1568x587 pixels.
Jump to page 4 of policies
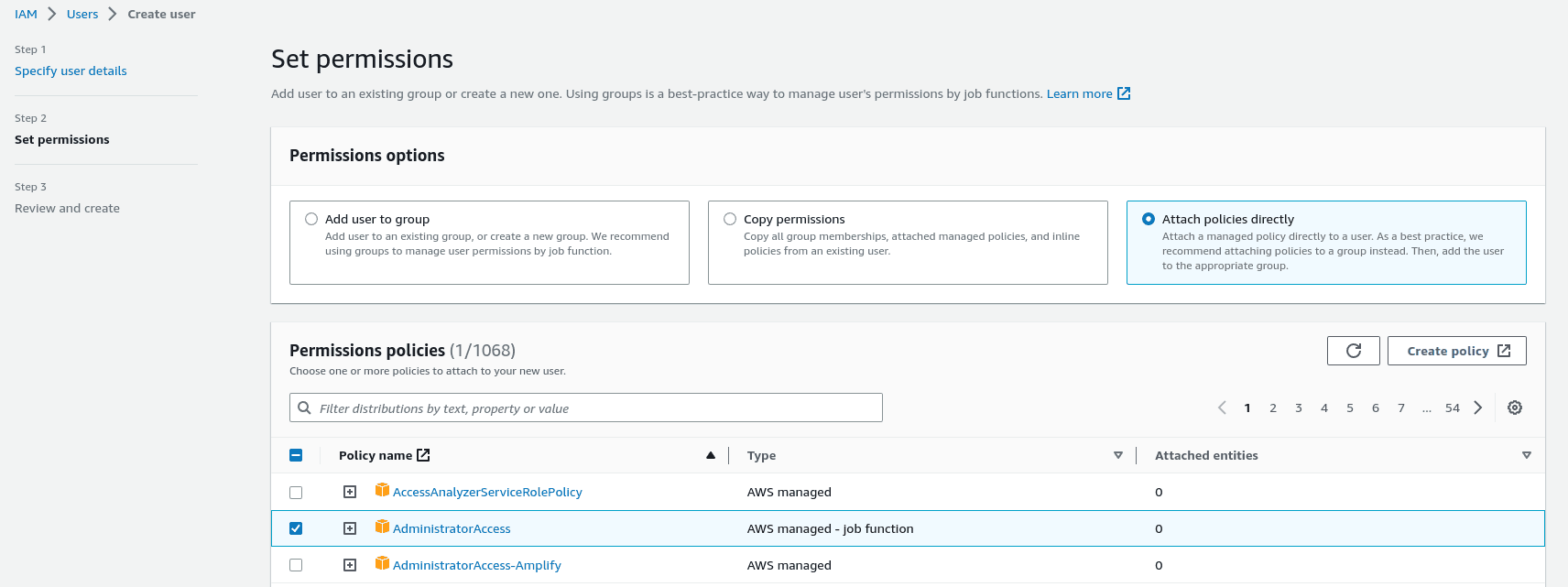pyautogui.click(x=1324, y=408)
